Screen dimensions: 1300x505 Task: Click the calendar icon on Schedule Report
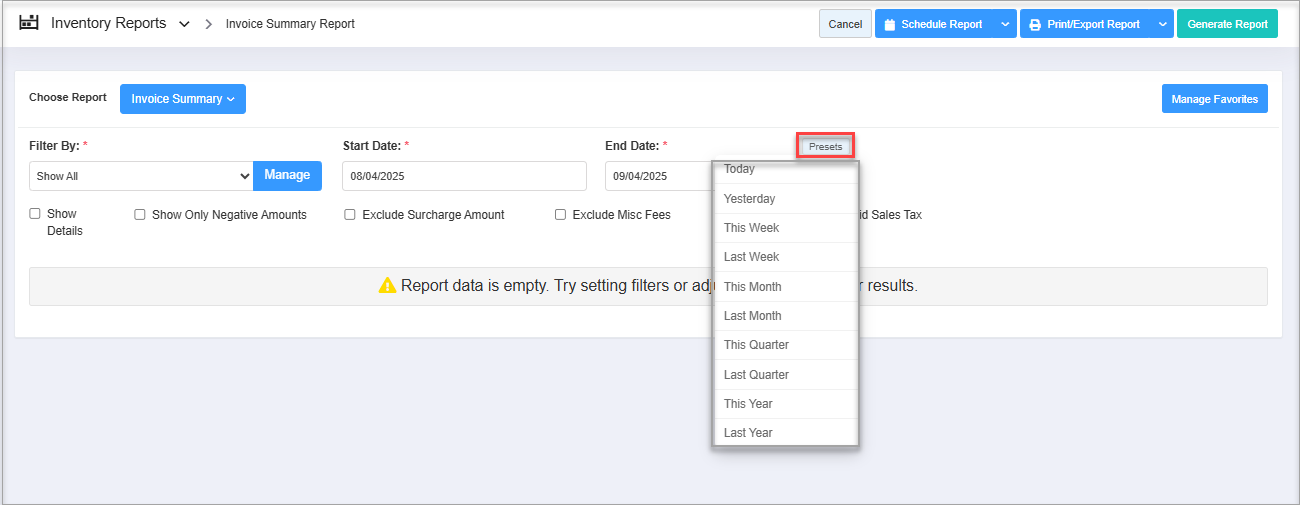pos(889,25)
